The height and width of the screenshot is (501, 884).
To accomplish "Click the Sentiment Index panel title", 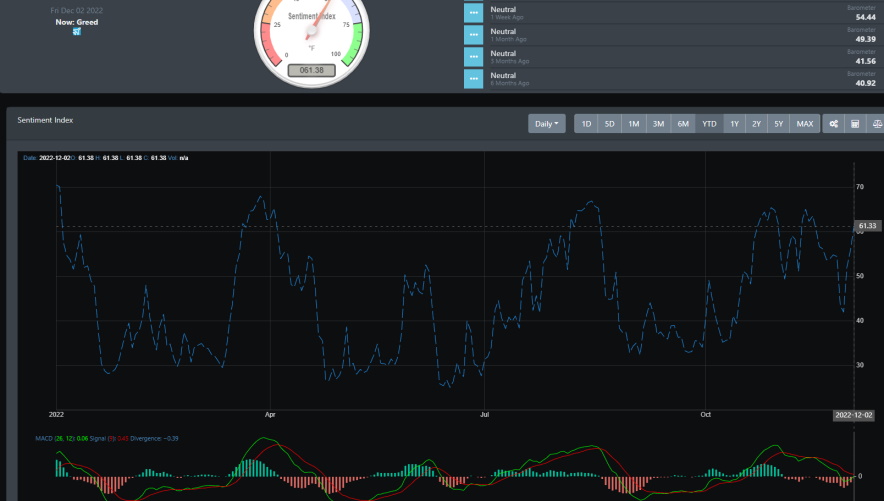I will pos(45,120).
